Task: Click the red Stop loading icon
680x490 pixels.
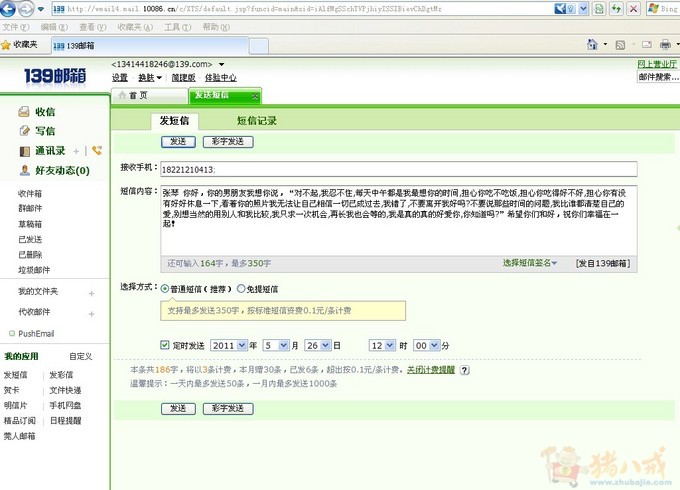Action: (634, 9)
